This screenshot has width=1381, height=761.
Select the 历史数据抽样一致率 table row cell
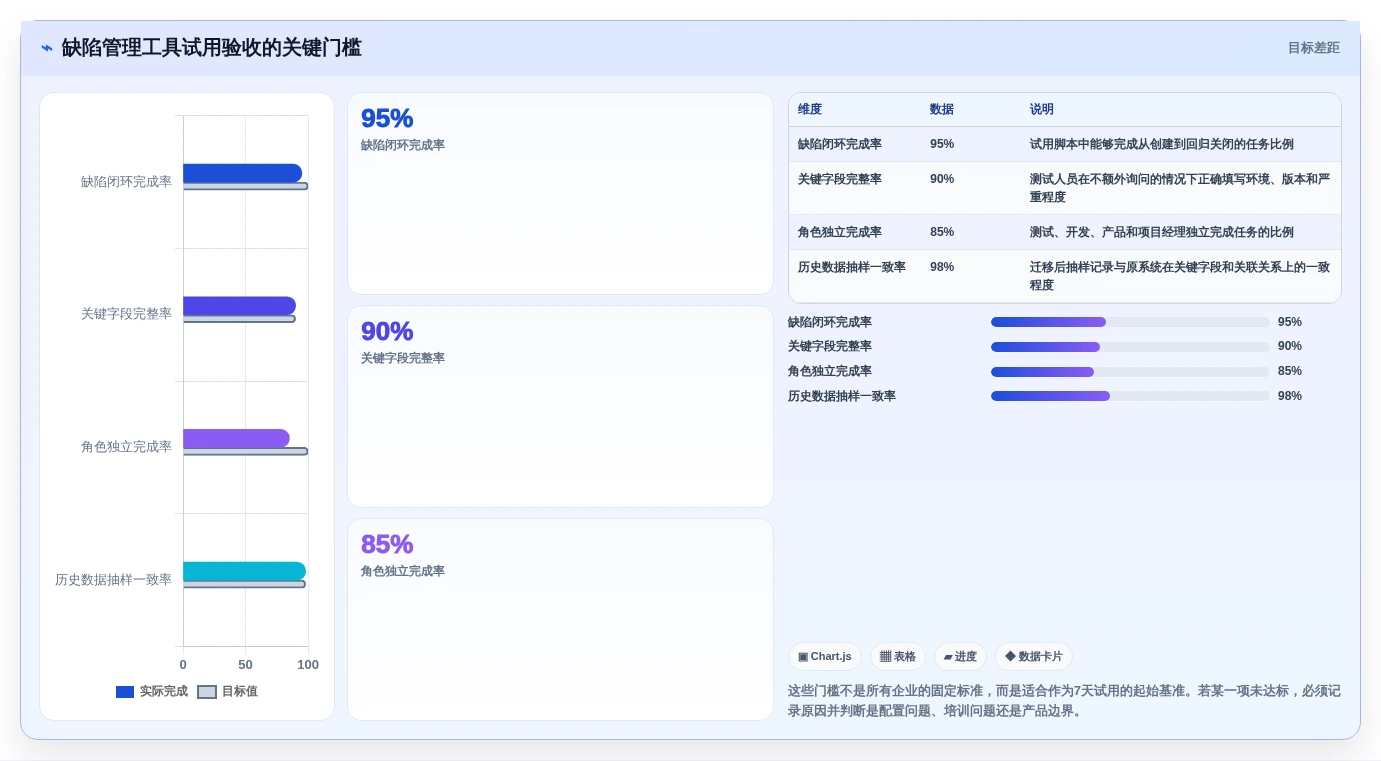[852, 267]
